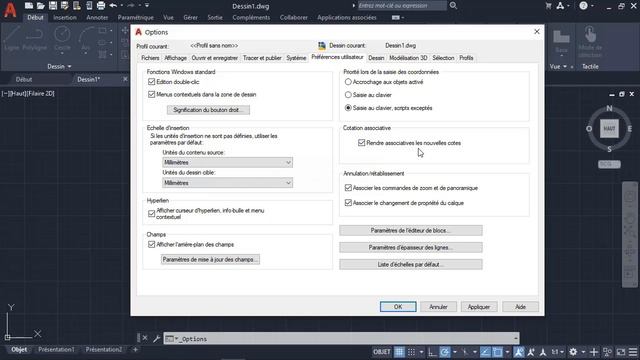Click the workspace gear icon in status bar

(x=573, y=352)
